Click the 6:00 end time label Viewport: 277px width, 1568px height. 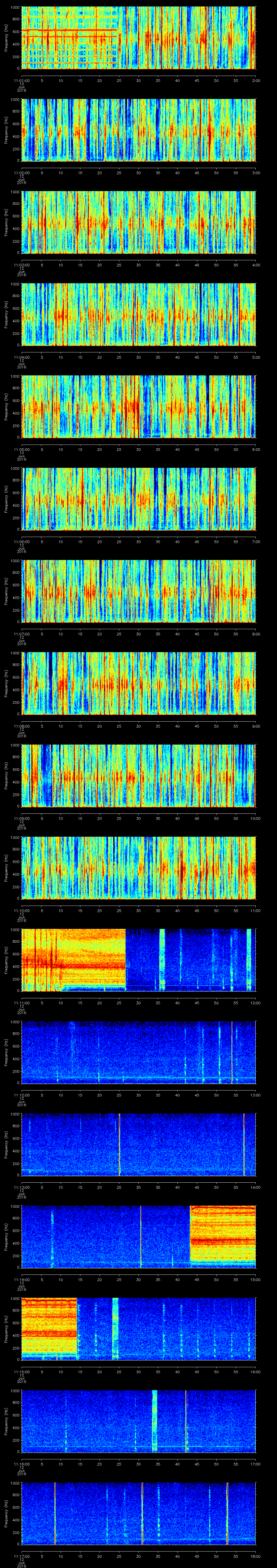coord(256,449)
